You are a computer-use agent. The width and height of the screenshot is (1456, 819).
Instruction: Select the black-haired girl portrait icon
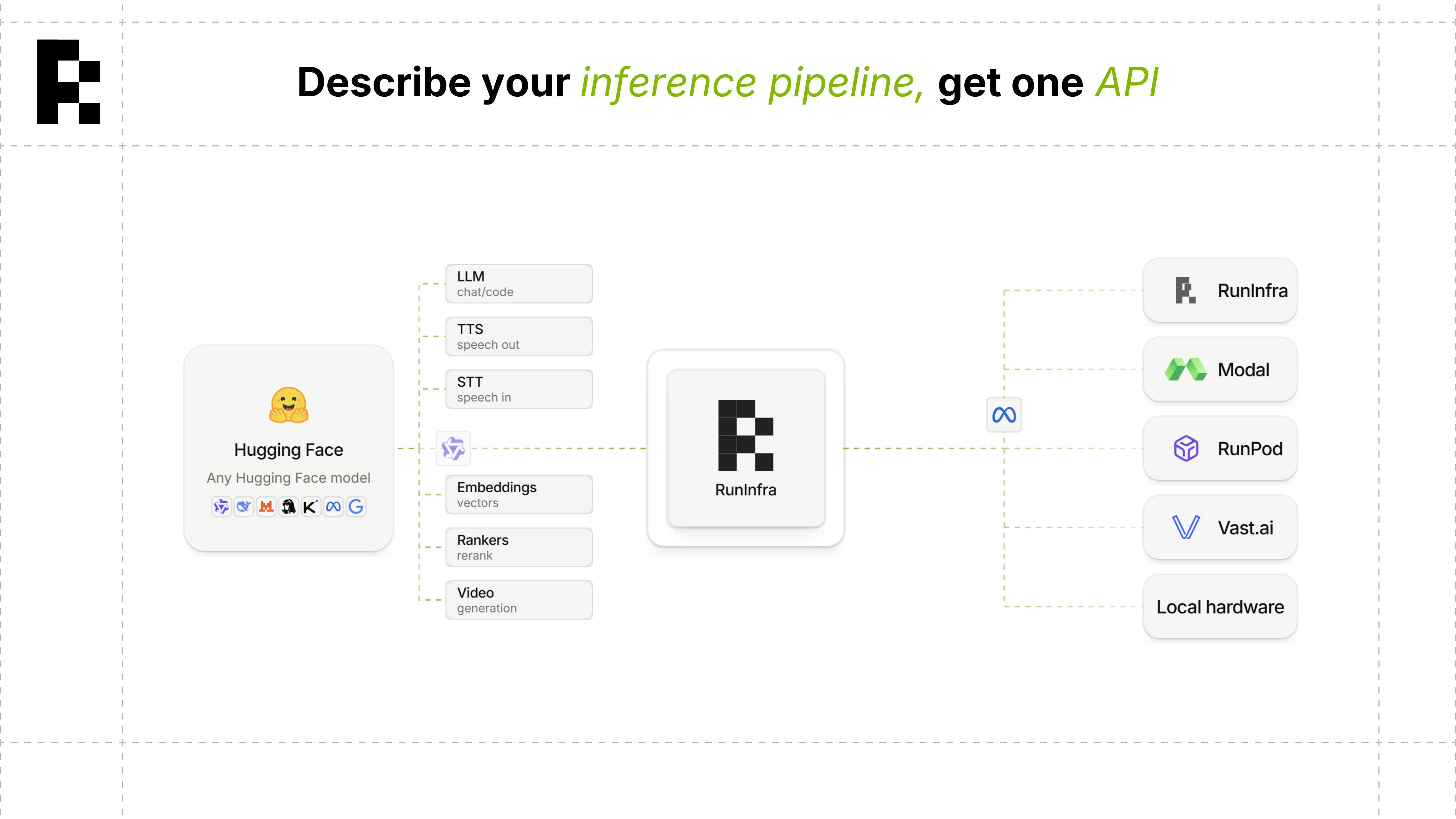289,507
